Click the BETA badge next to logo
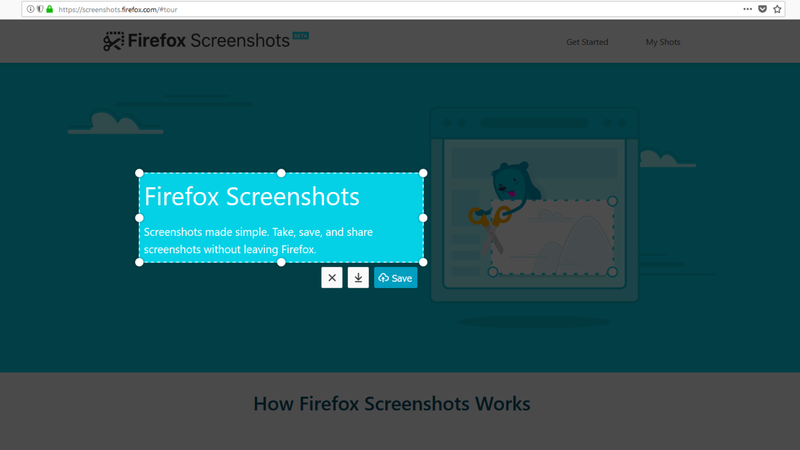This screenshot has width=800, height=450. (x=301, y=35)
